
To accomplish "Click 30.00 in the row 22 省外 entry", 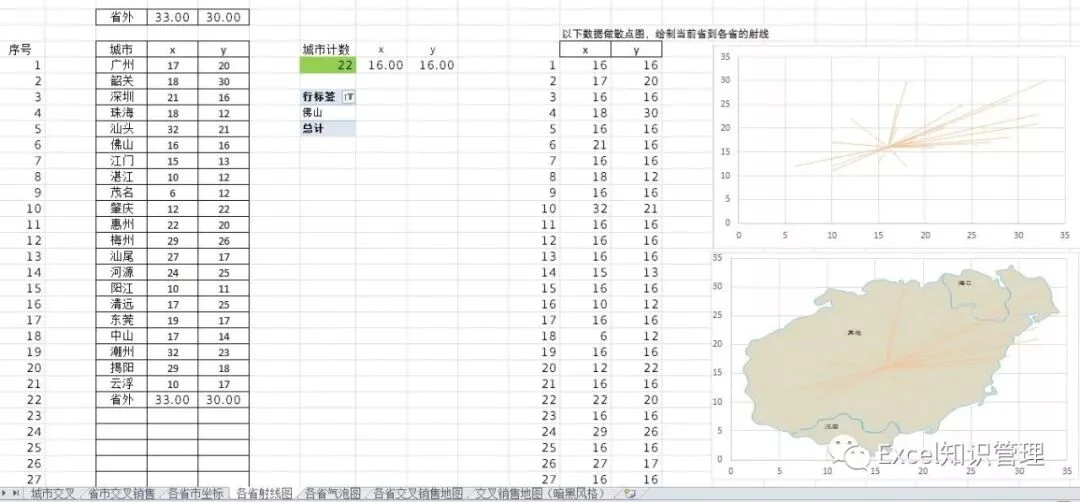I will tap(223, 399).
